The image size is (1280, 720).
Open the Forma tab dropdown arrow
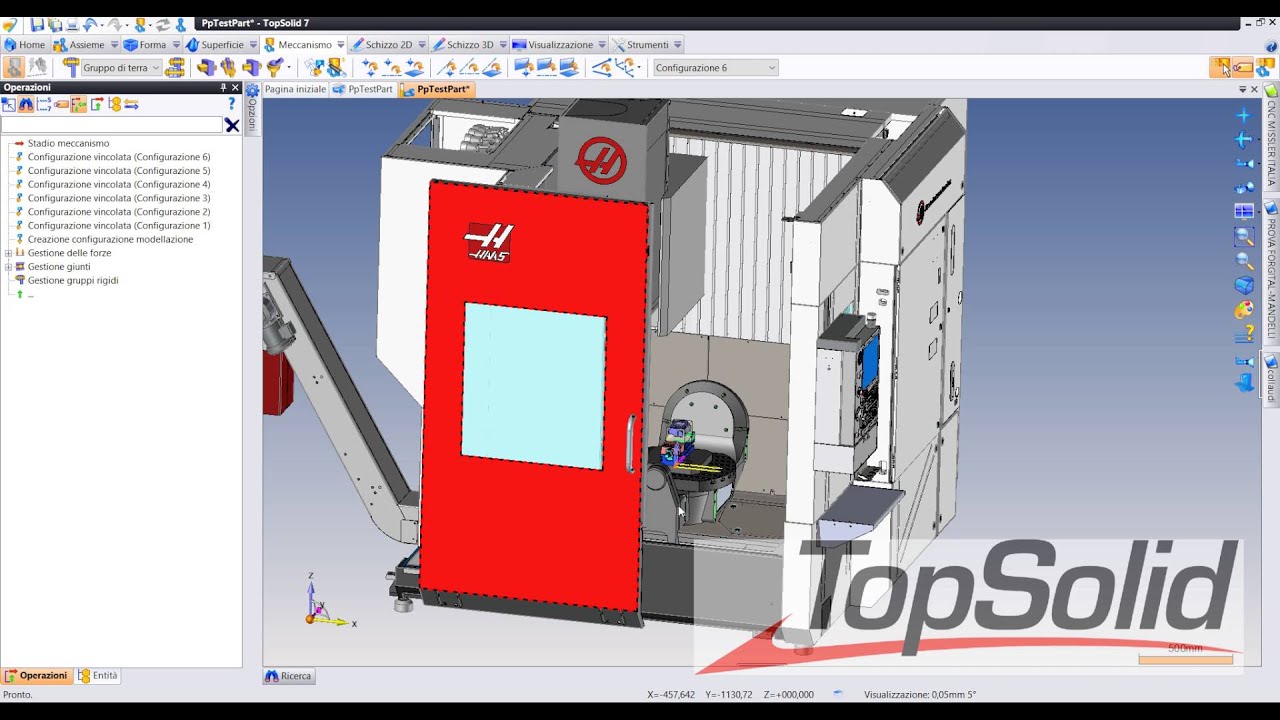point(176,45)
